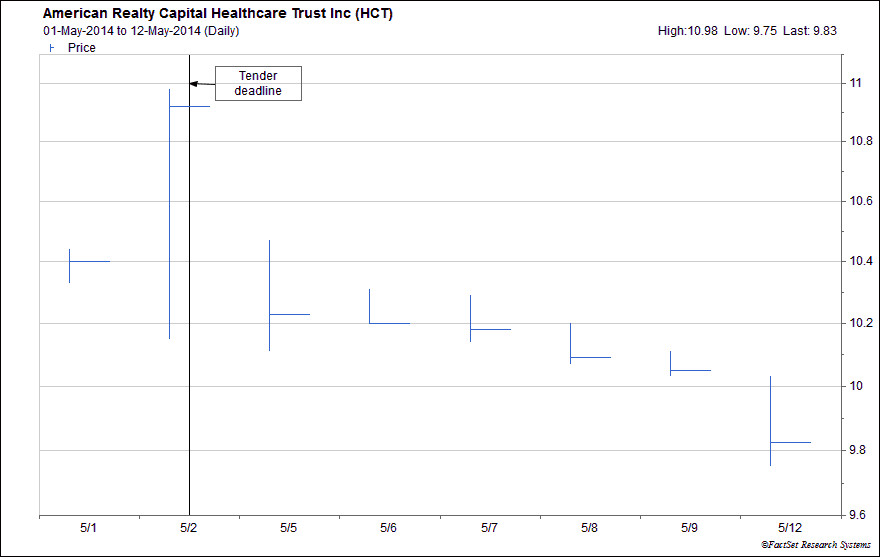Click the 5/12 x-axis date label

point(790,528)
